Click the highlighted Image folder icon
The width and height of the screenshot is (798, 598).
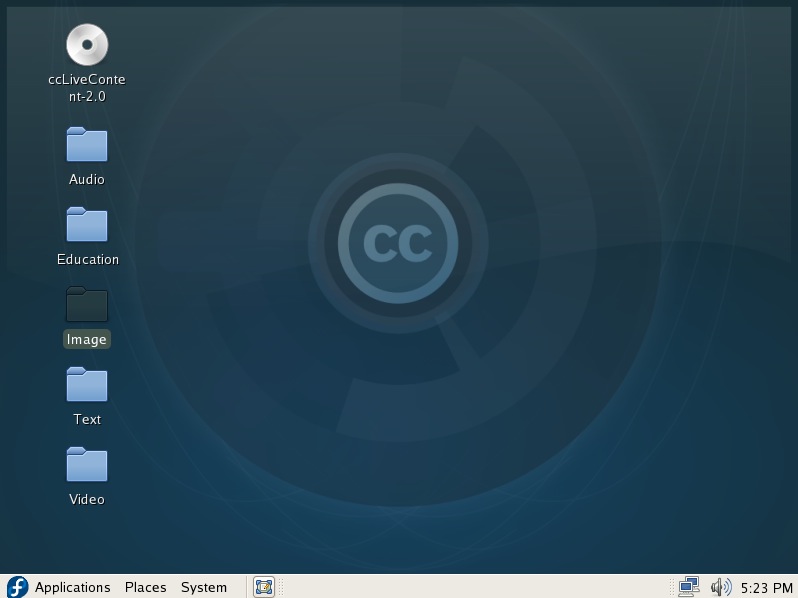tap(87, 304)
